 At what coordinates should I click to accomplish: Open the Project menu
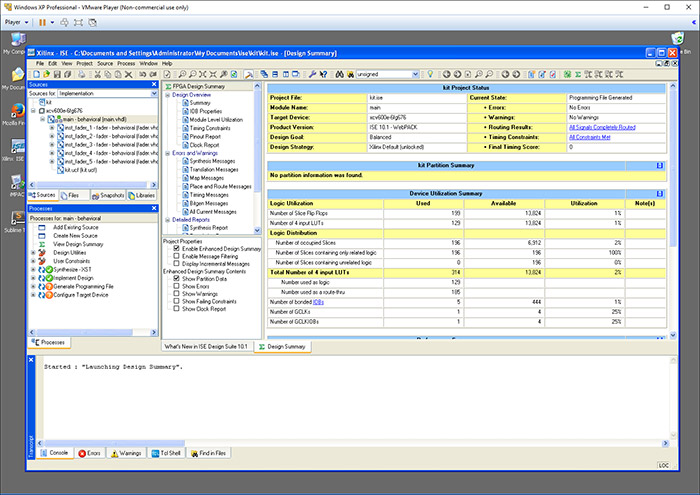(x=84, y=63)
